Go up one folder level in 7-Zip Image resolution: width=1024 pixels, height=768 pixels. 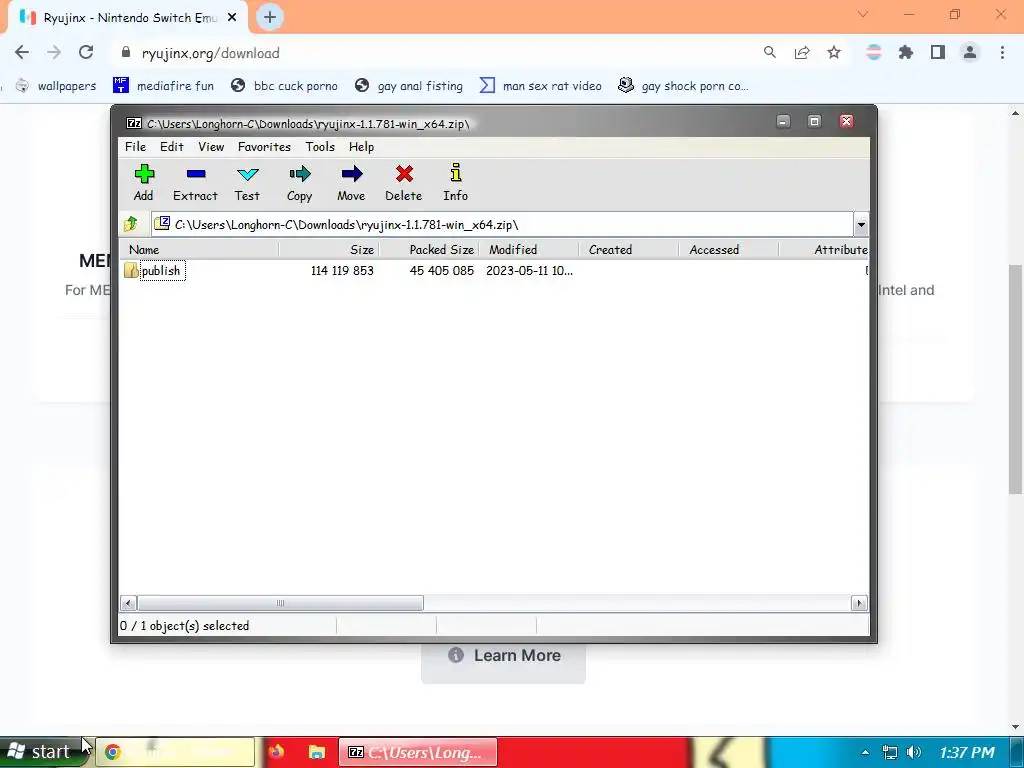(131, 224)
